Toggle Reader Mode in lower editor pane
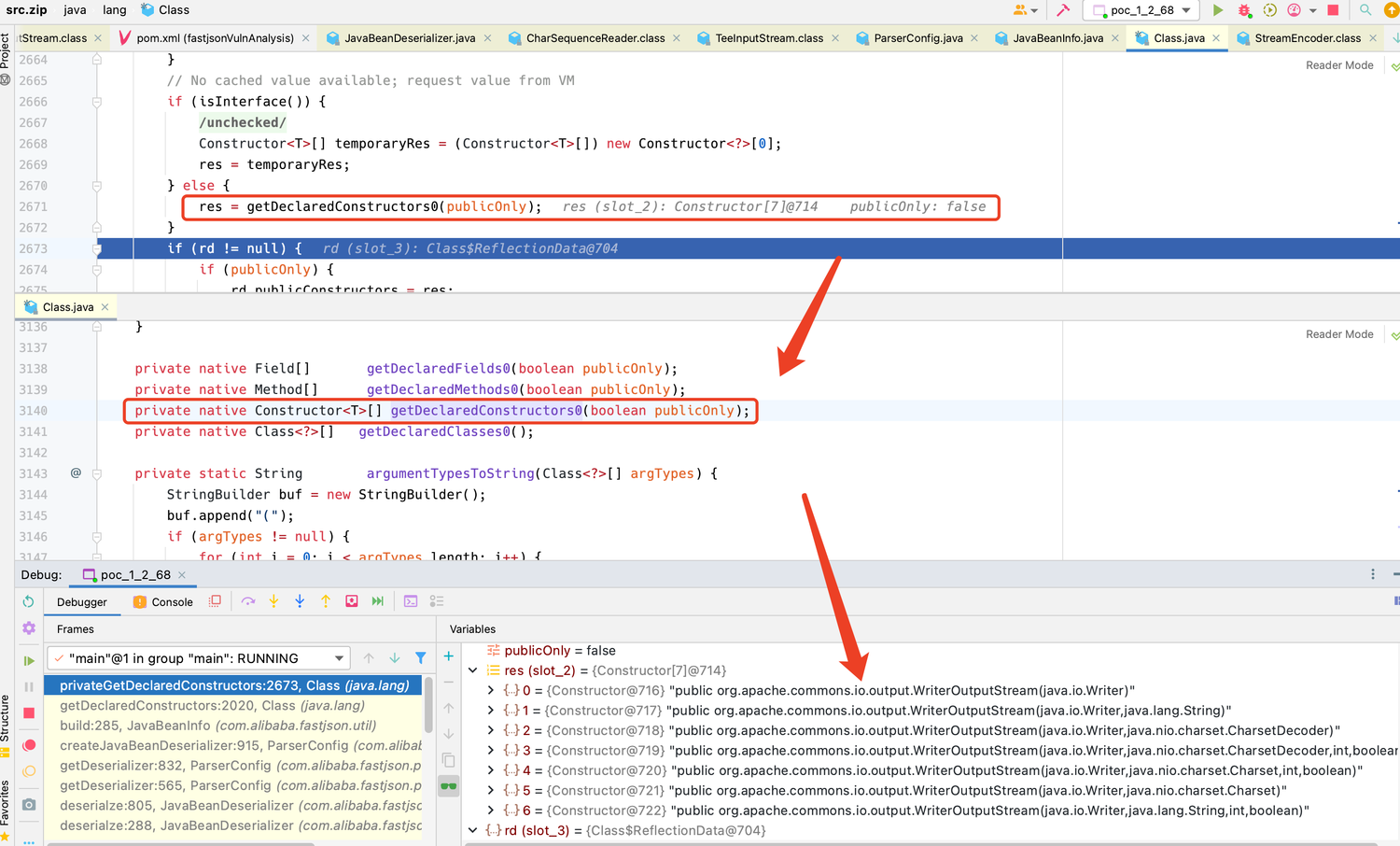Viewport: 1400px width, 846px height. 1339,334
